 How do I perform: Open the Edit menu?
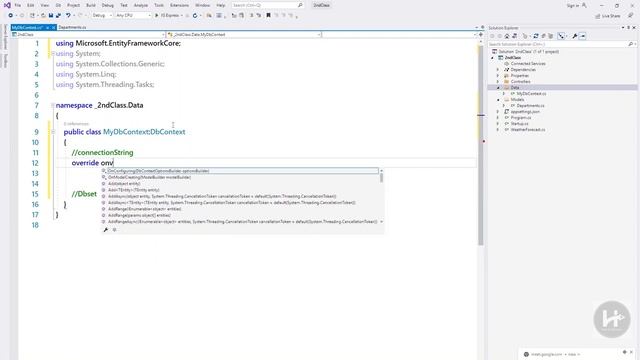(31, 5)
